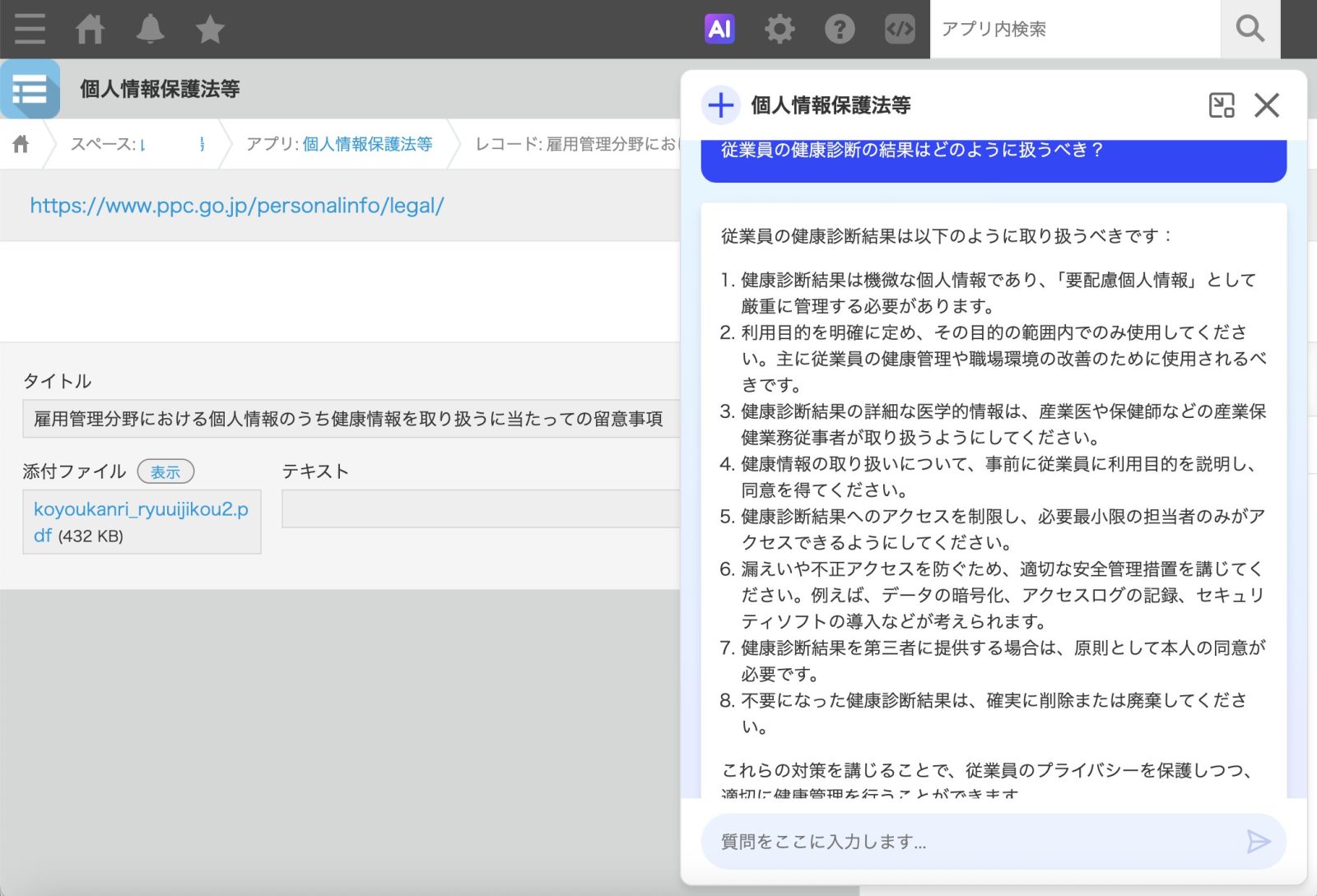
Task: Open the code developer icon
Action: click(900, 29)
